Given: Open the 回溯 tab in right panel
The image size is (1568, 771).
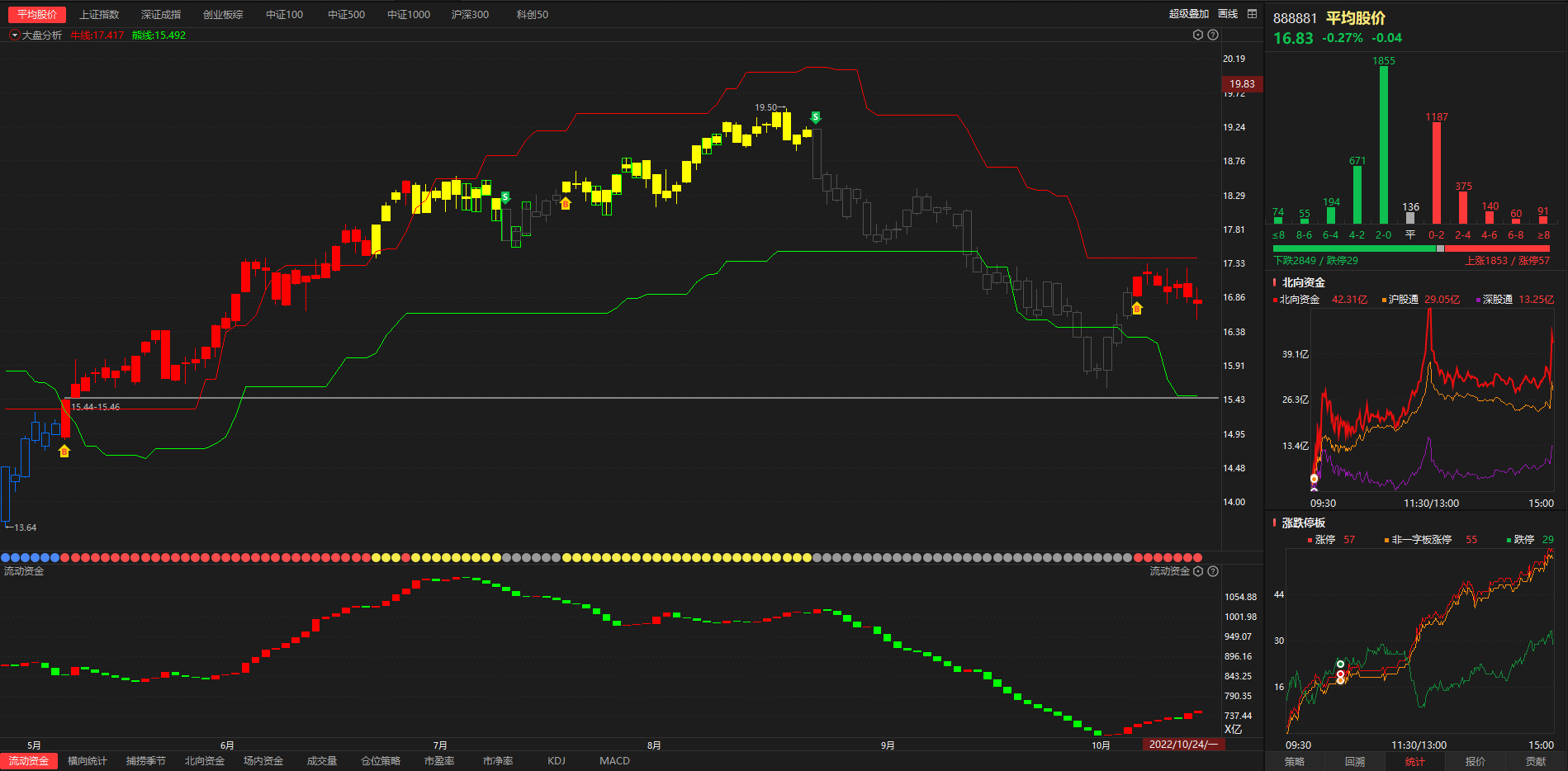Looking at the screenshot, I should 1355,762.
